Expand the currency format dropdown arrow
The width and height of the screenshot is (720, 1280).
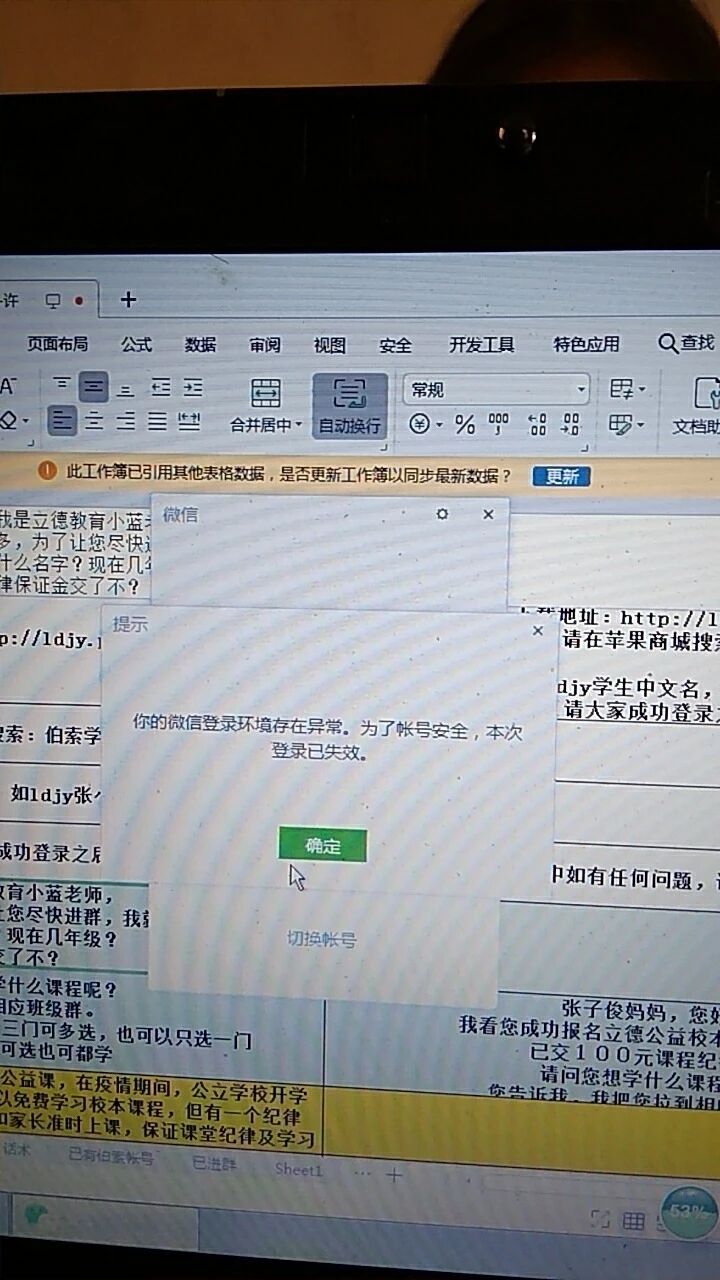[438, 426]
